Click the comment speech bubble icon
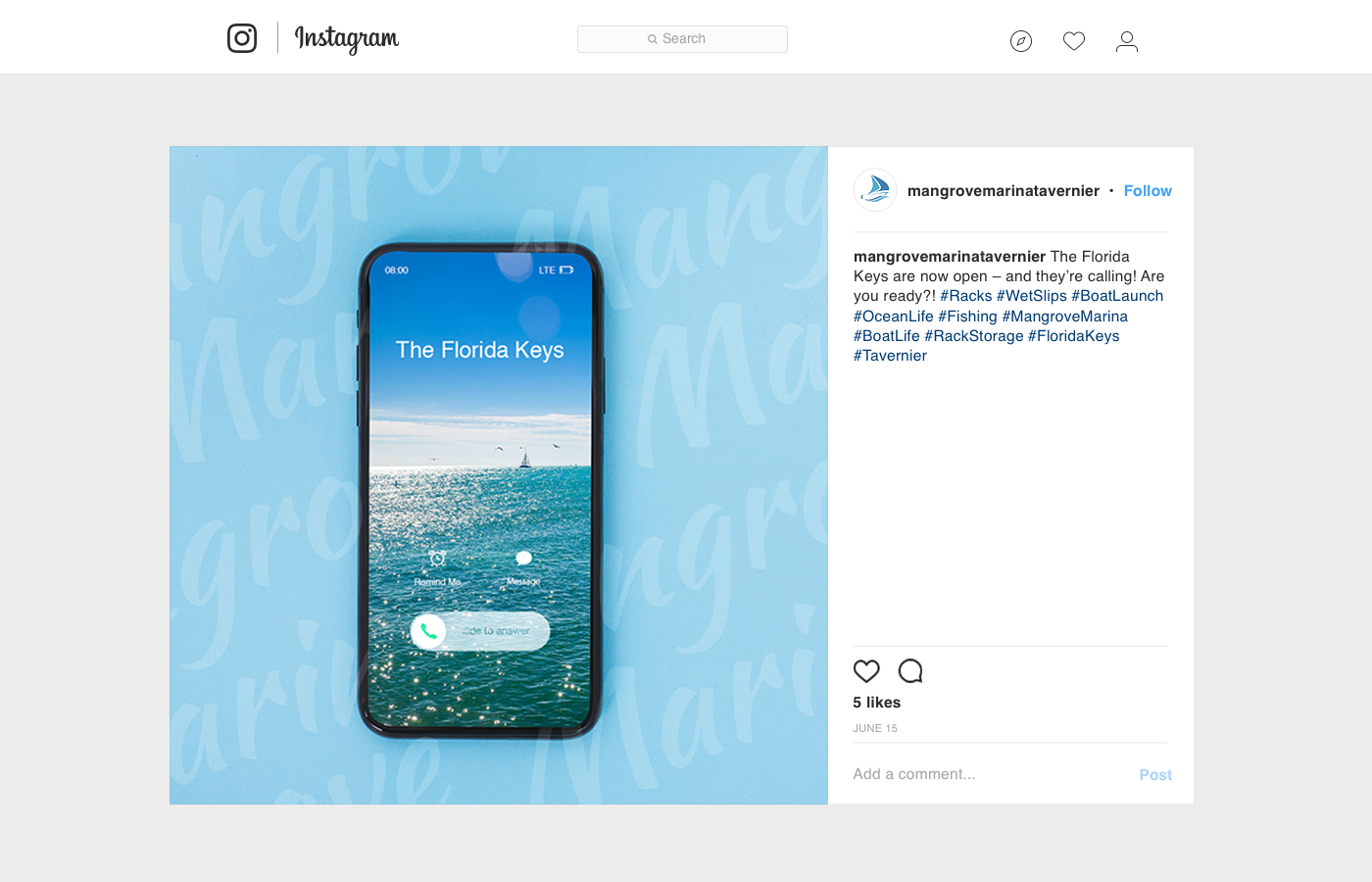 [x=910, y=671]
